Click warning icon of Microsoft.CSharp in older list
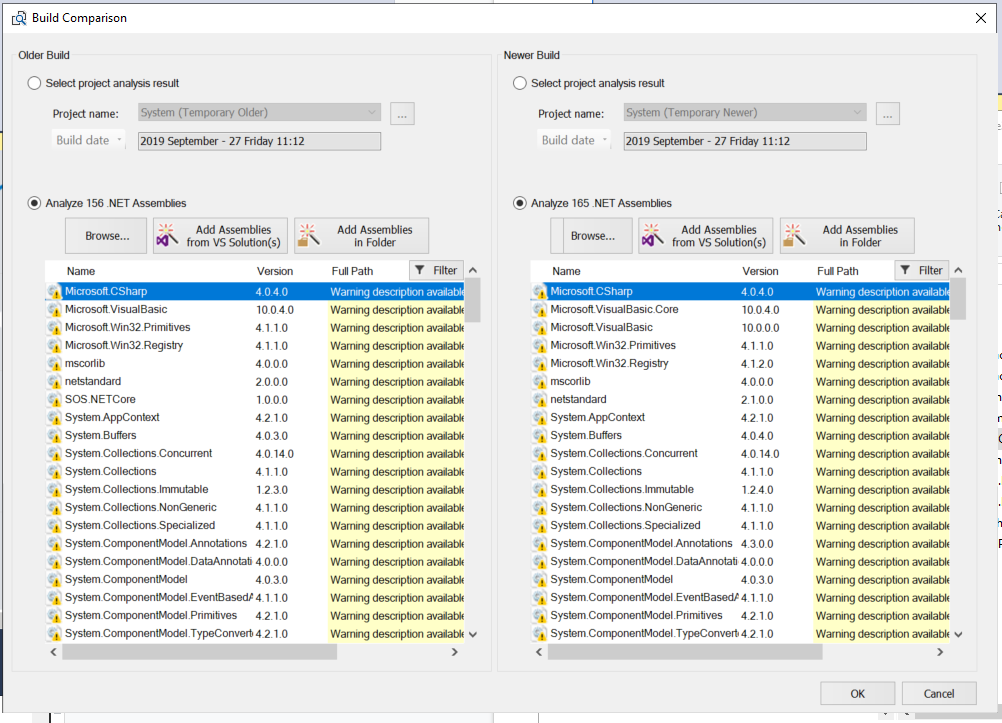1002x723 pixels. tap(54, 292)
